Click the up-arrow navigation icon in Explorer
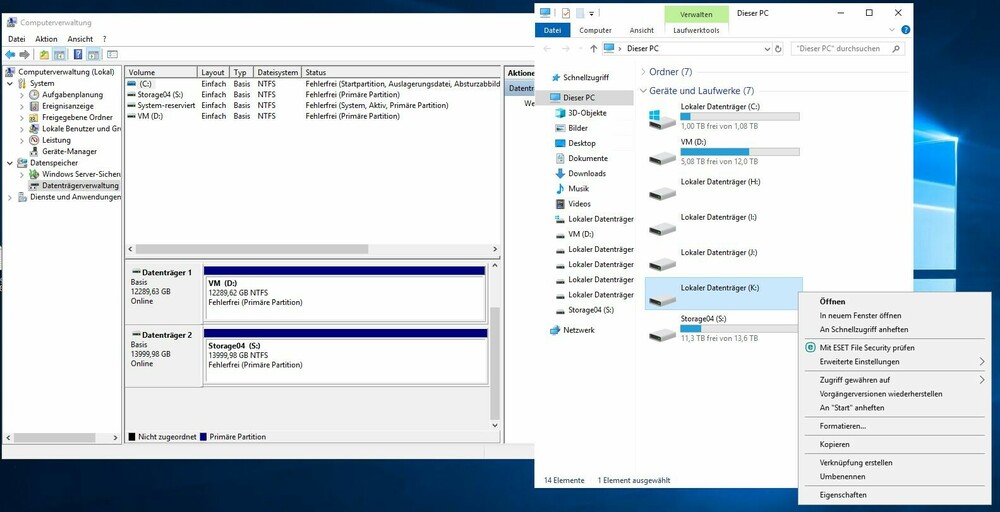This screenshot has width=1000, height=512. [594, 48]
